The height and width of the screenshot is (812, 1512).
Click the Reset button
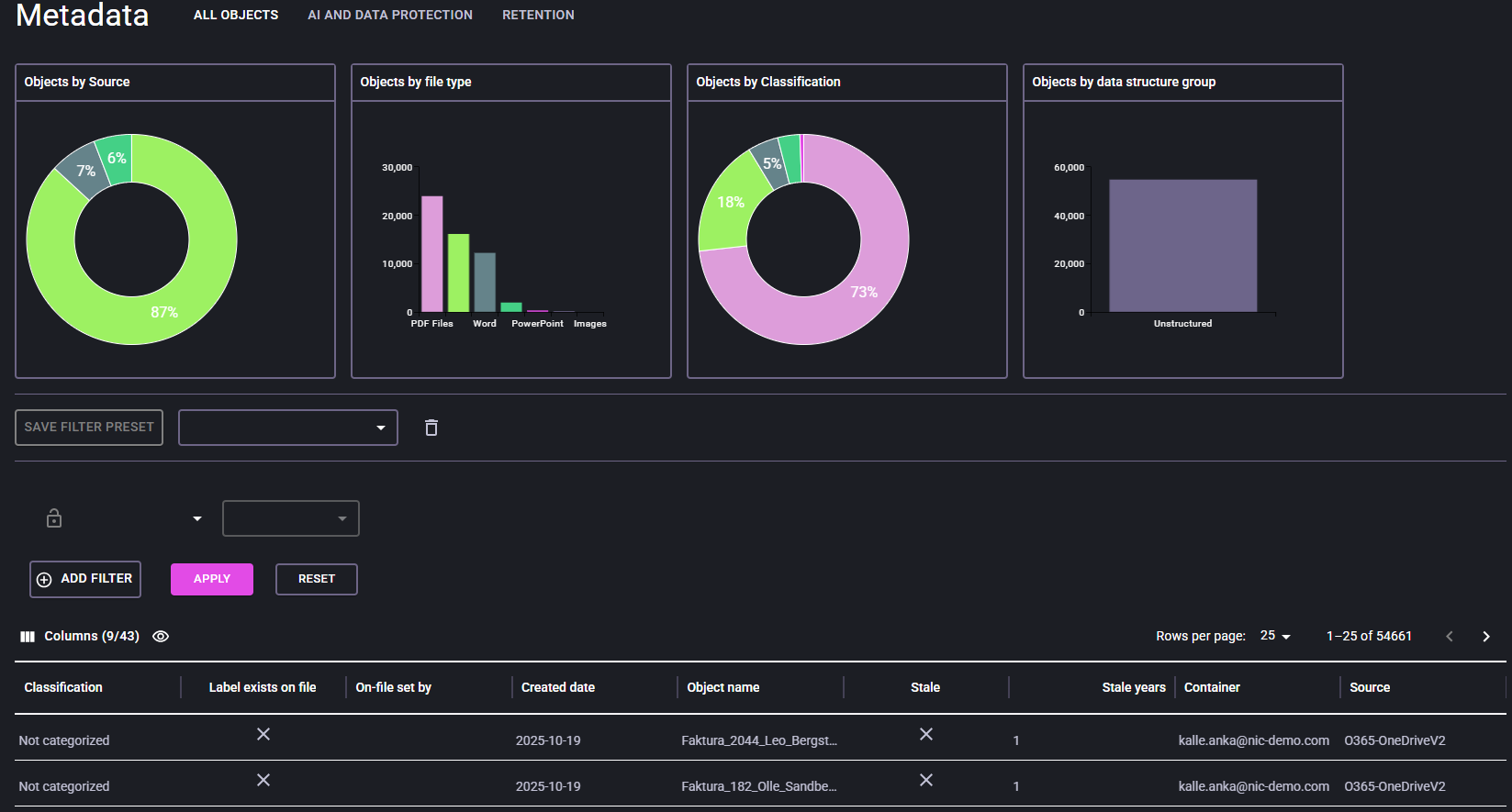(317, 579)
